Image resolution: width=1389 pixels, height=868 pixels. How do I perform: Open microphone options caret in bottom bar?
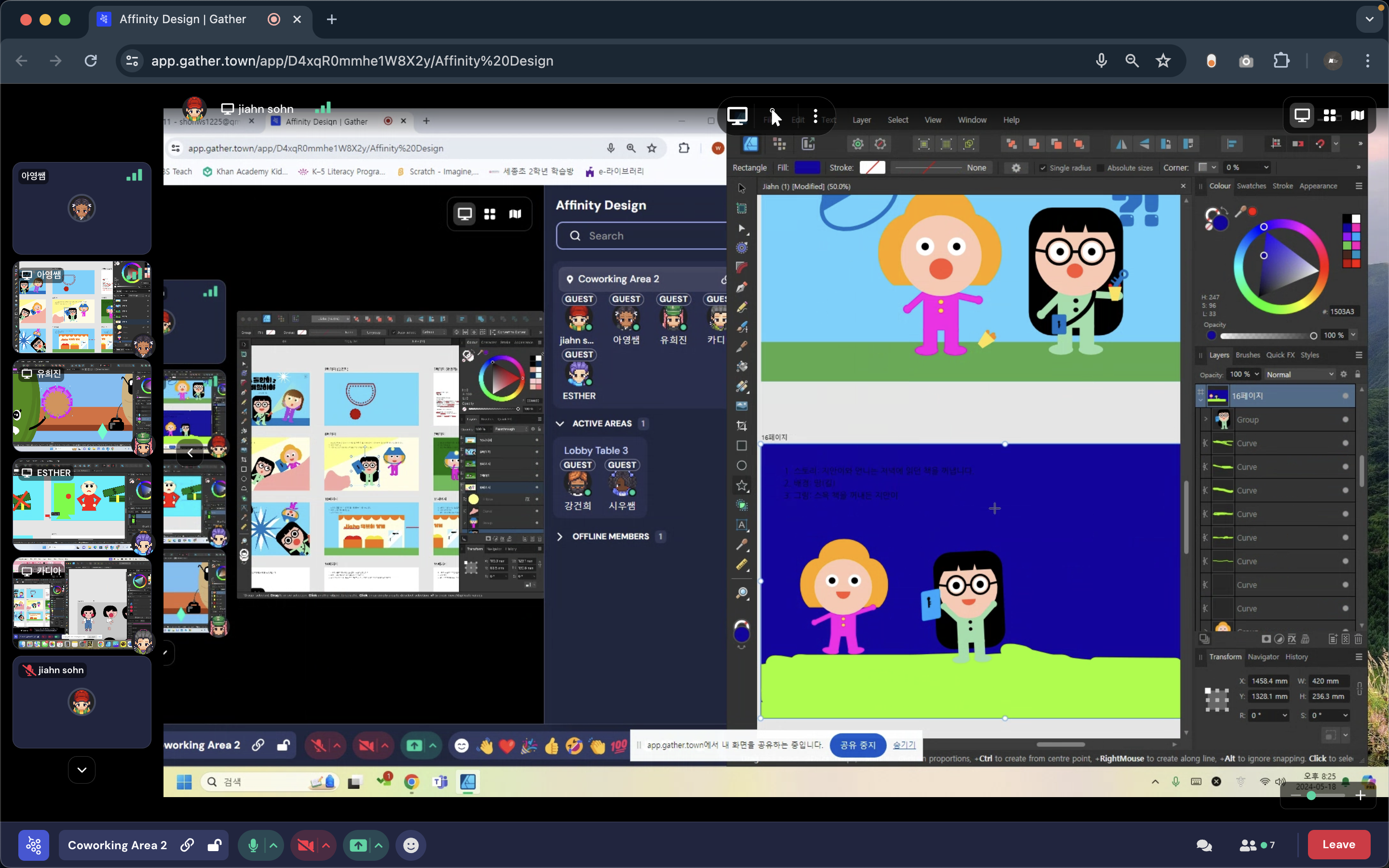coord(273,845)
